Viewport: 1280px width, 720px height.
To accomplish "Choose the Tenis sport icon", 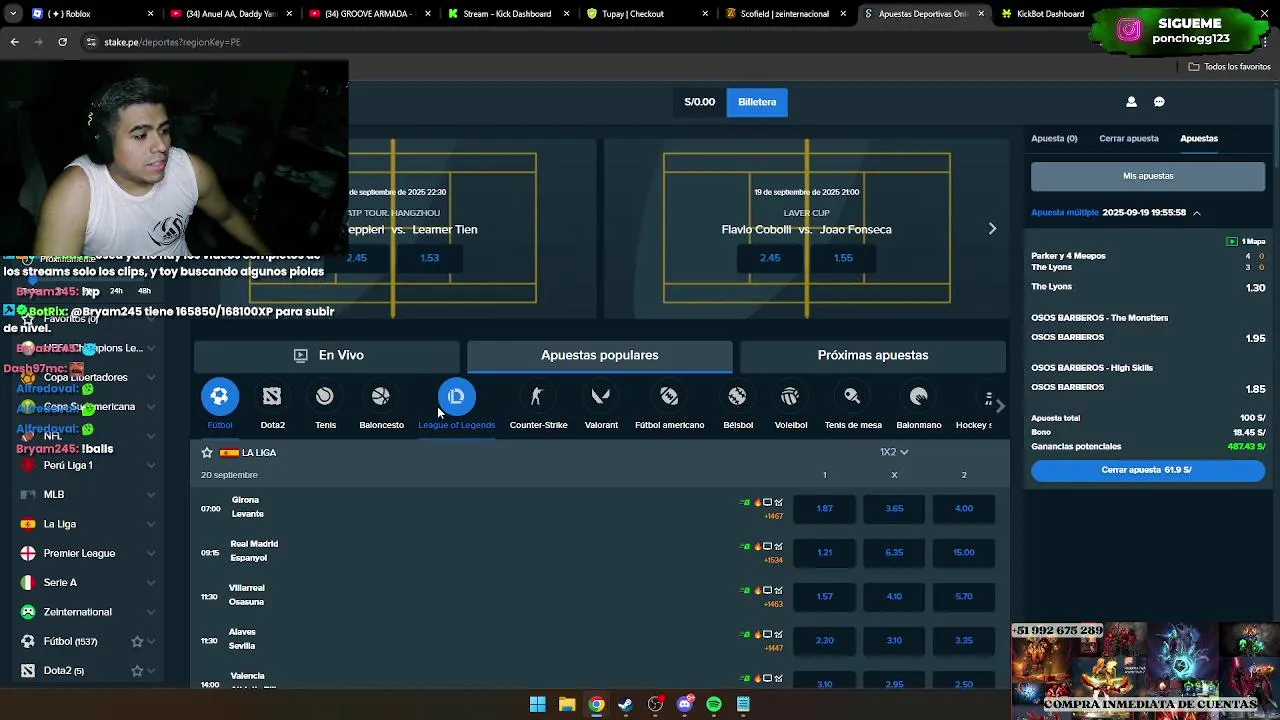I will [325, 397].
